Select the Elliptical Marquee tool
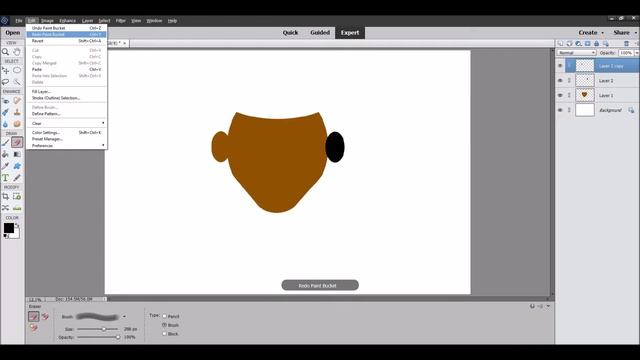 [17, 71]
